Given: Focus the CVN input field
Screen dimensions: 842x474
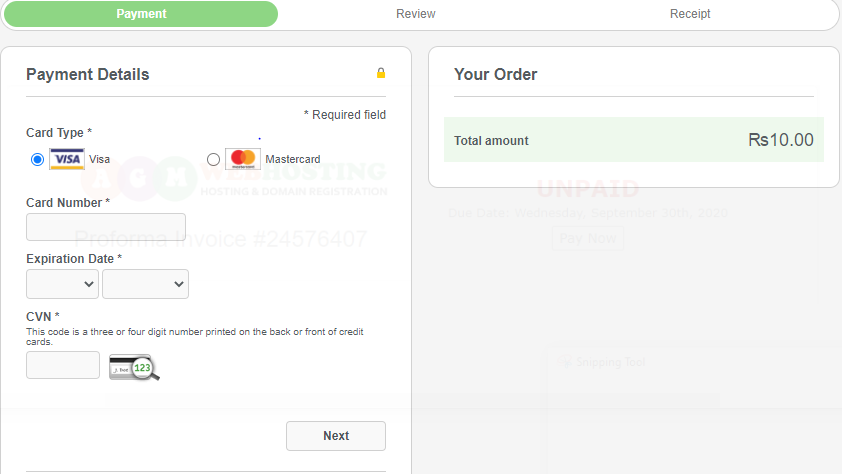Looking at the screenshot, I should [x=63, y=365].
